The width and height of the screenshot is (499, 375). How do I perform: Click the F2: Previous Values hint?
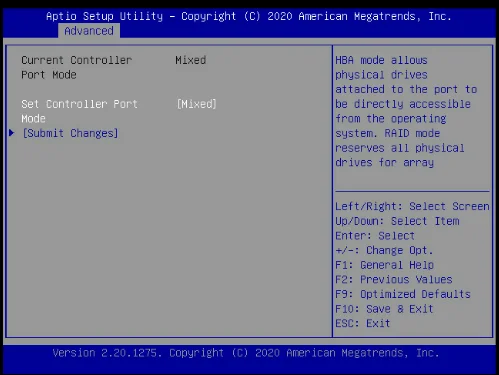(x=394, y=279)
